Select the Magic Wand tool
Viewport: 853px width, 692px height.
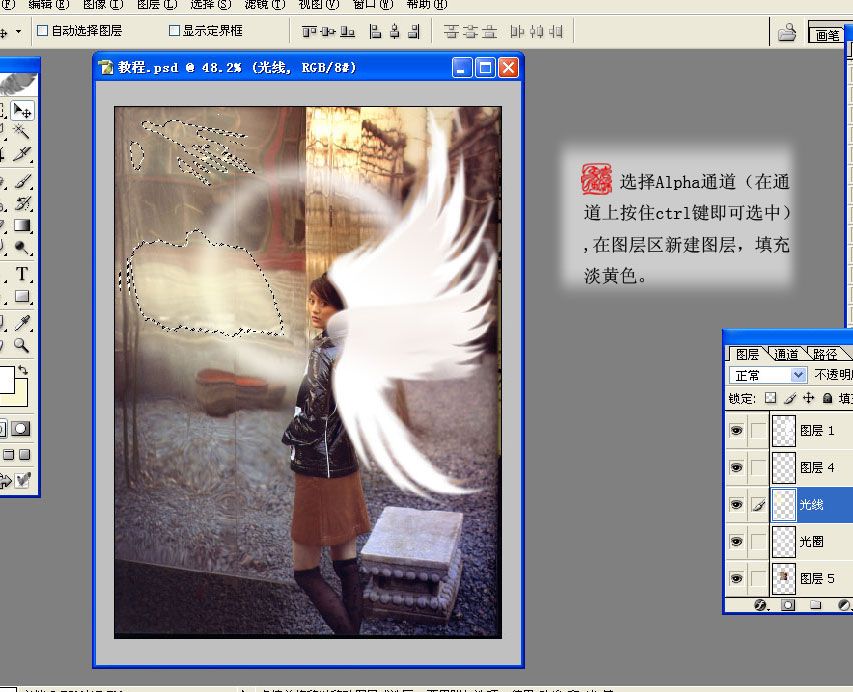coord(22,131)
